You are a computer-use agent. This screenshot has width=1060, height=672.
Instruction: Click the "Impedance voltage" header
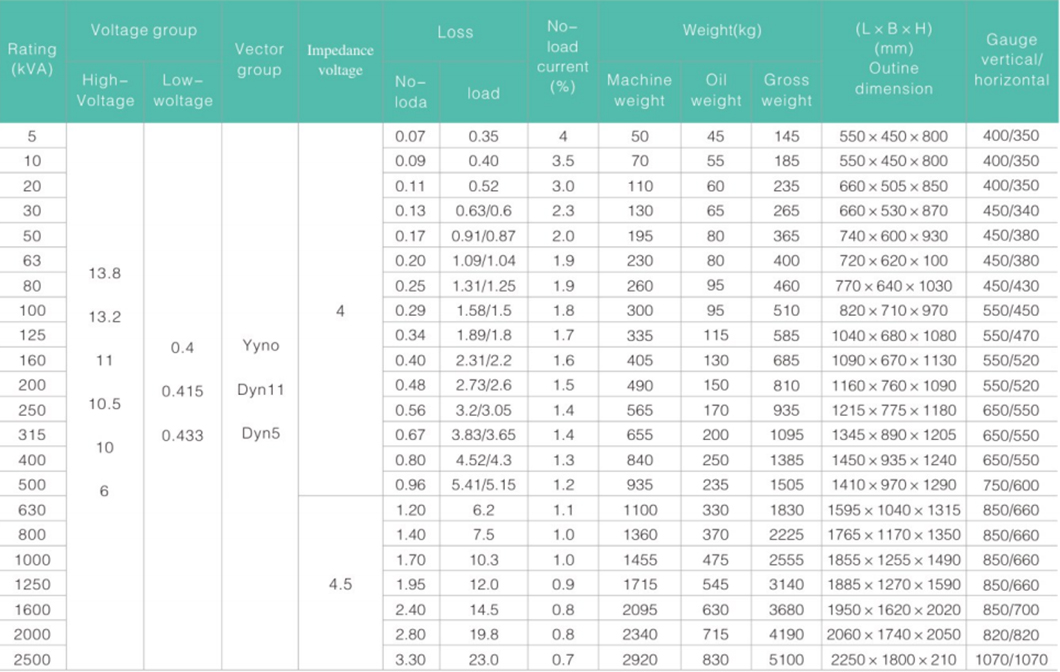tap(340, 60)
